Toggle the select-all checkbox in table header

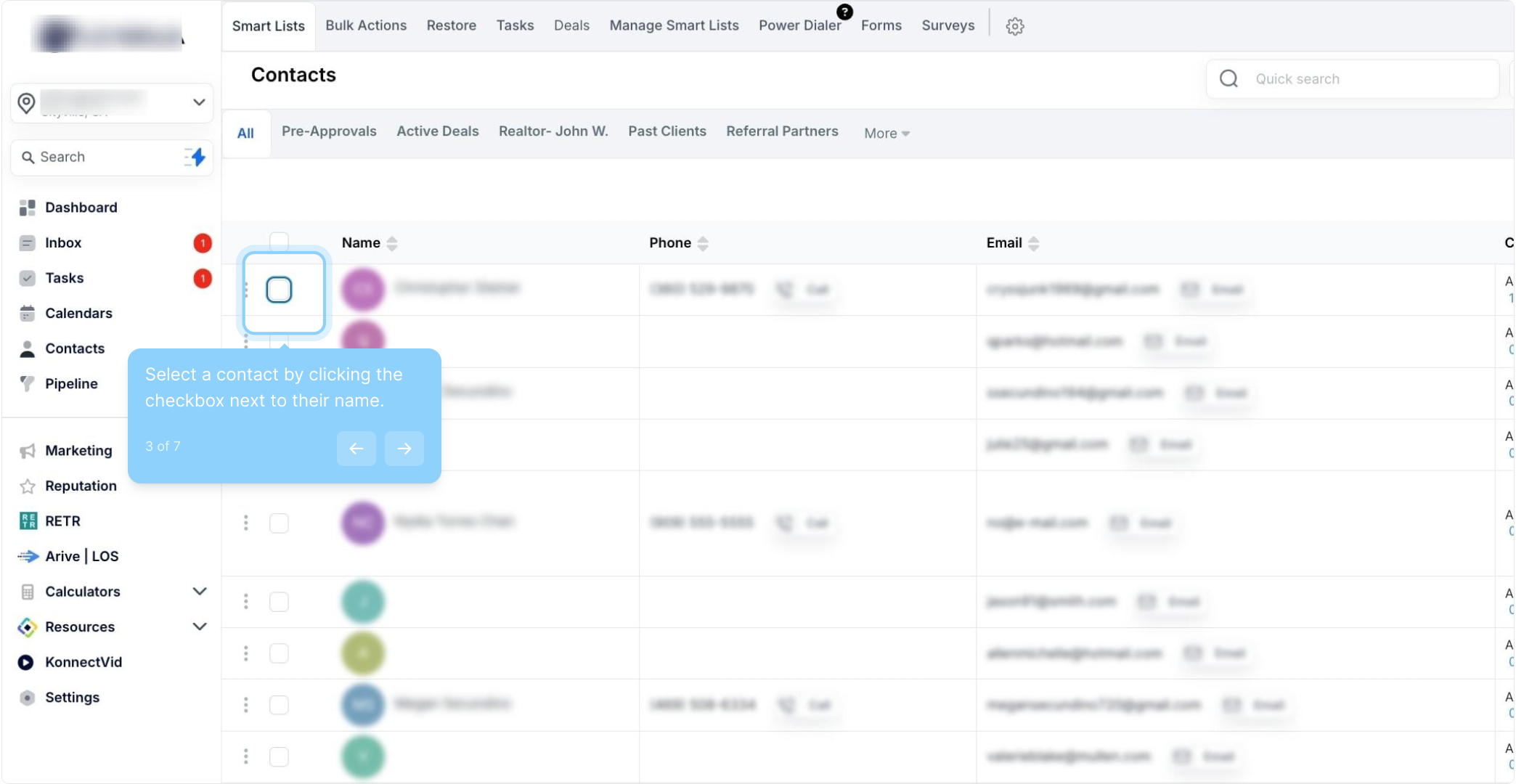click(x=279, y=241)
